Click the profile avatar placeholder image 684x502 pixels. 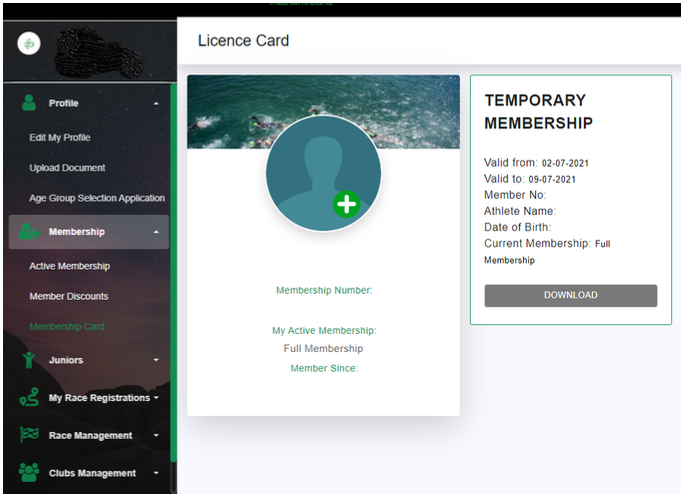click(322, 170)
